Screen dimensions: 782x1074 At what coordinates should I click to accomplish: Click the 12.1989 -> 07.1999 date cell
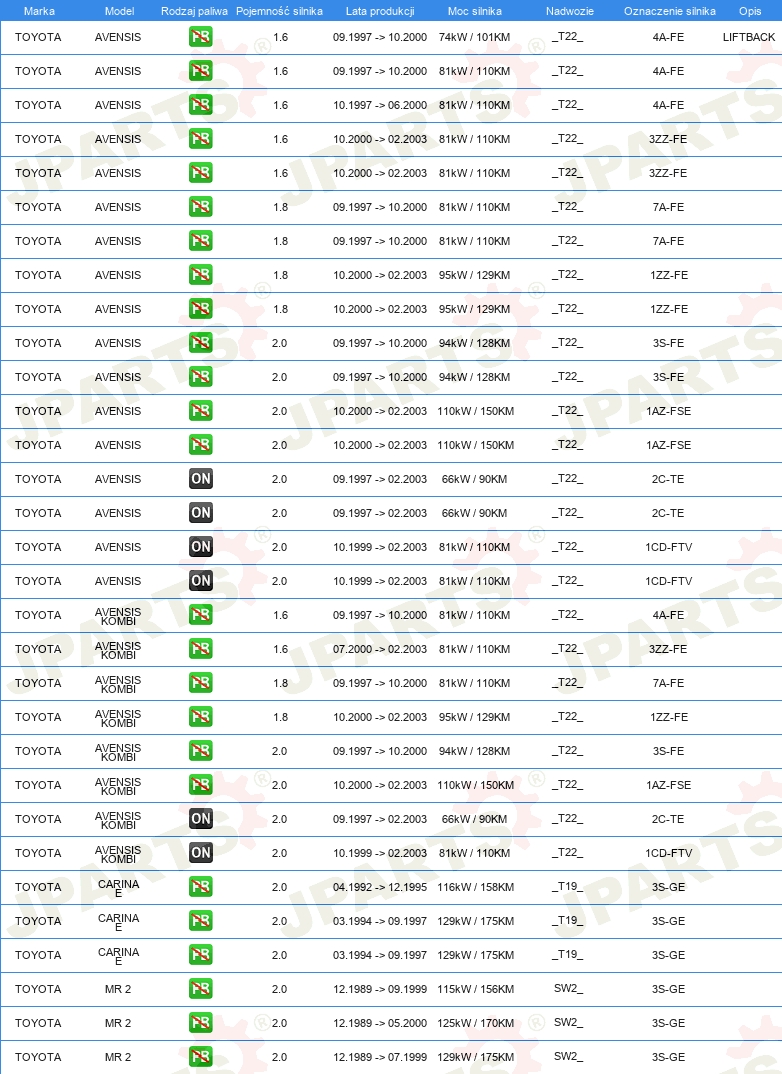[x=380, y=1057]
